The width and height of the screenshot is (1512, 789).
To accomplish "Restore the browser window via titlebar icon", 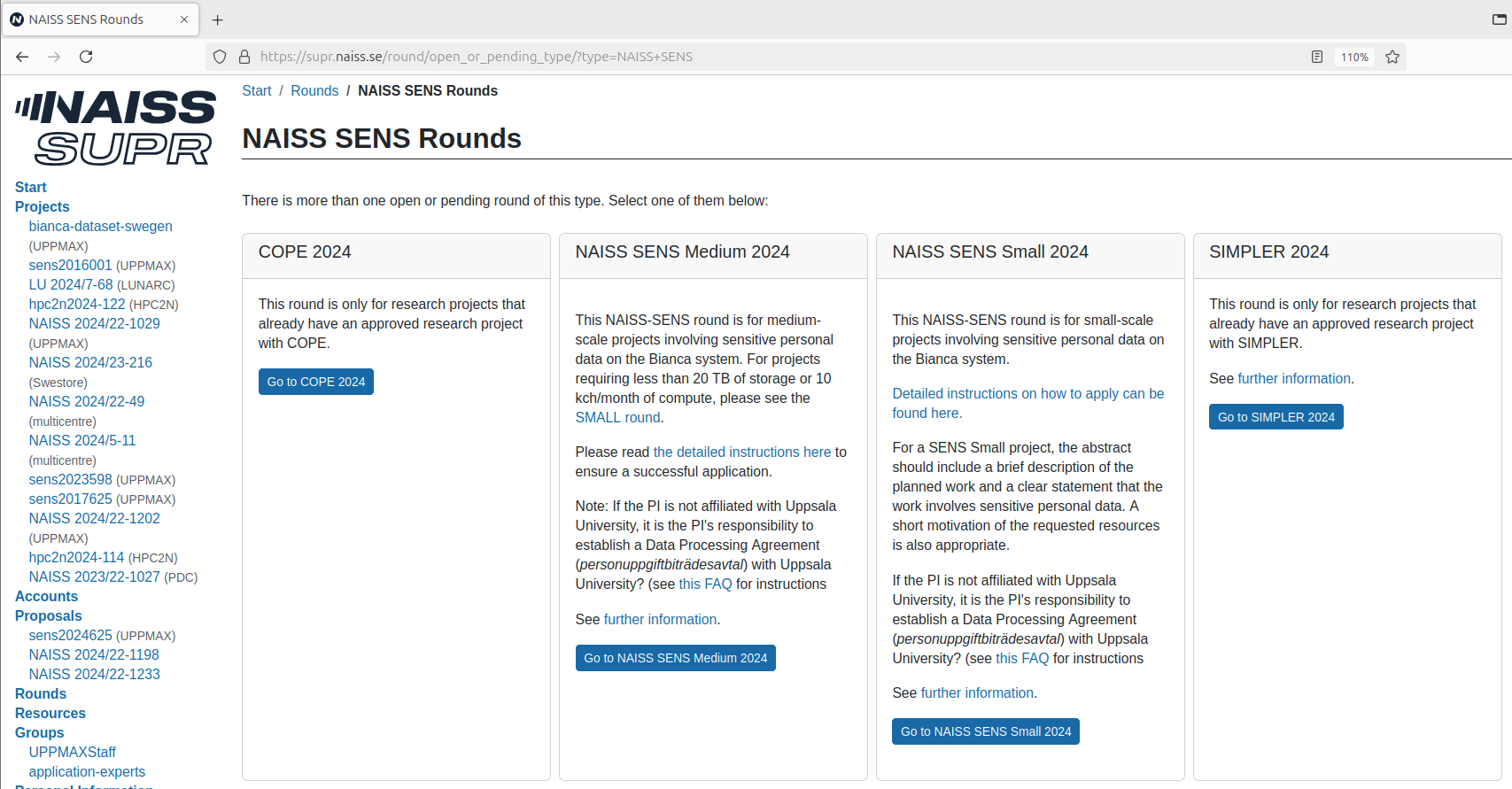I will point(1499,19).
